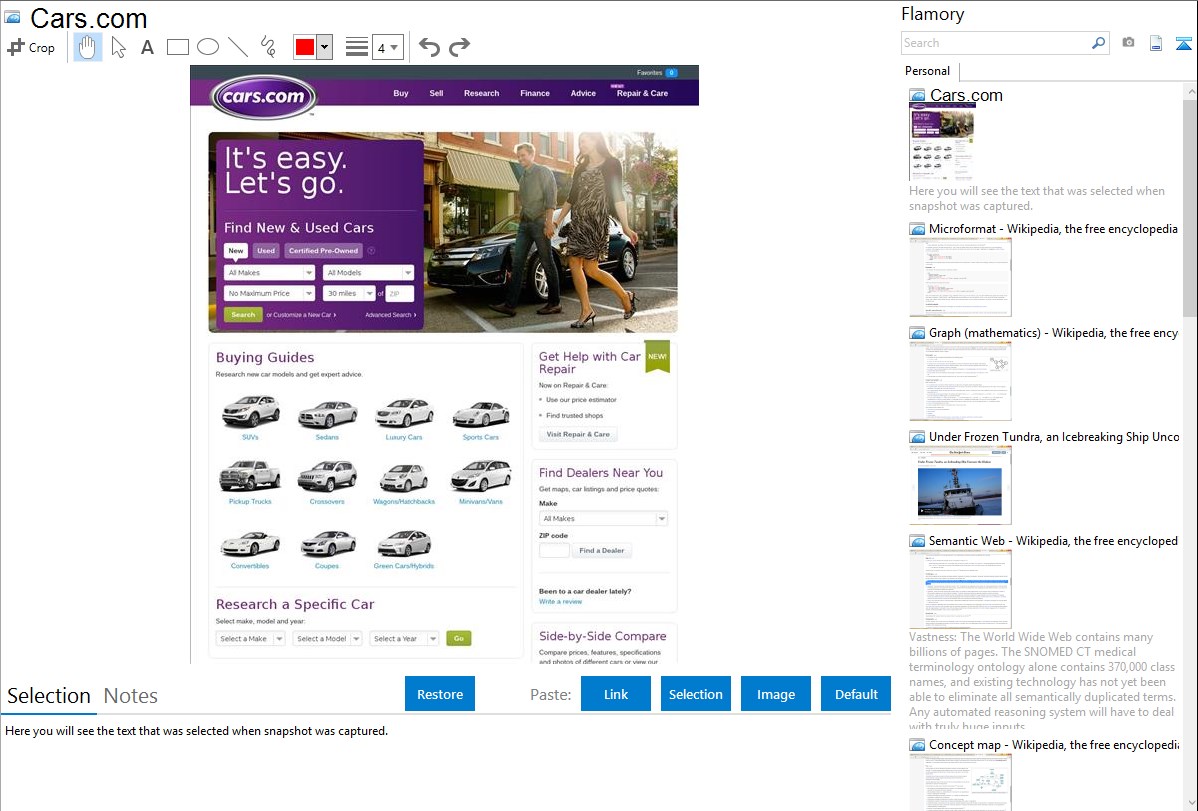
Task: Click the snapshot icon beside Semantic Web title
Action: tap(917, 541)
